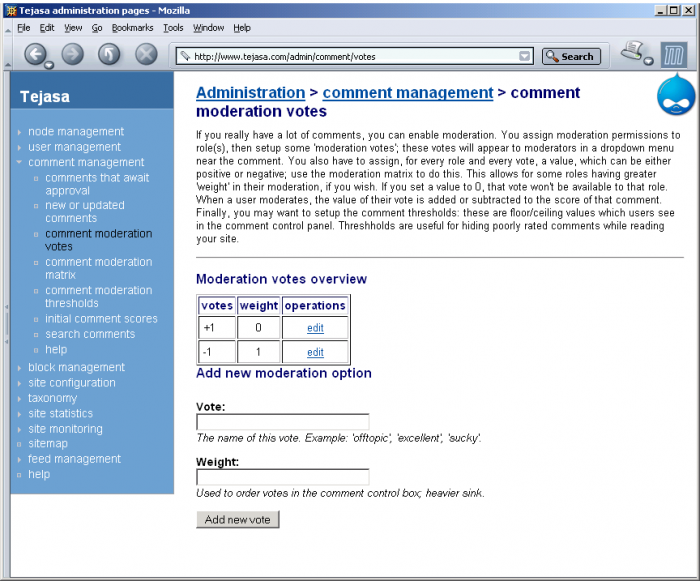Click the comment management breadcrumb link

408,92
